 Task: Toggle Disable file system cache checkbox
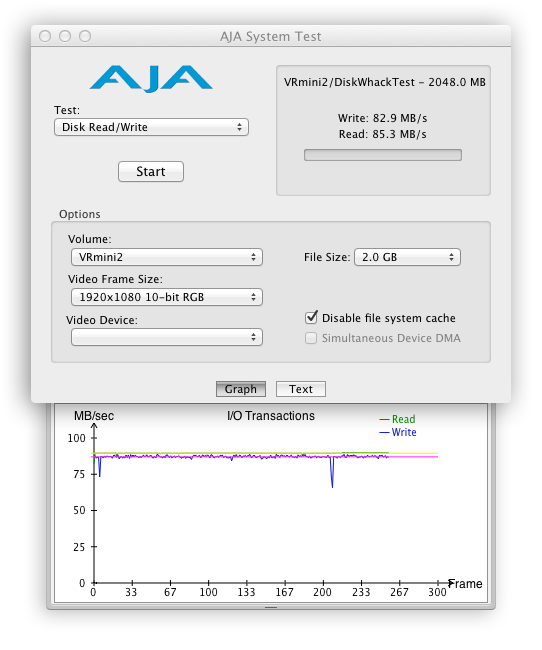click(311, 318)
